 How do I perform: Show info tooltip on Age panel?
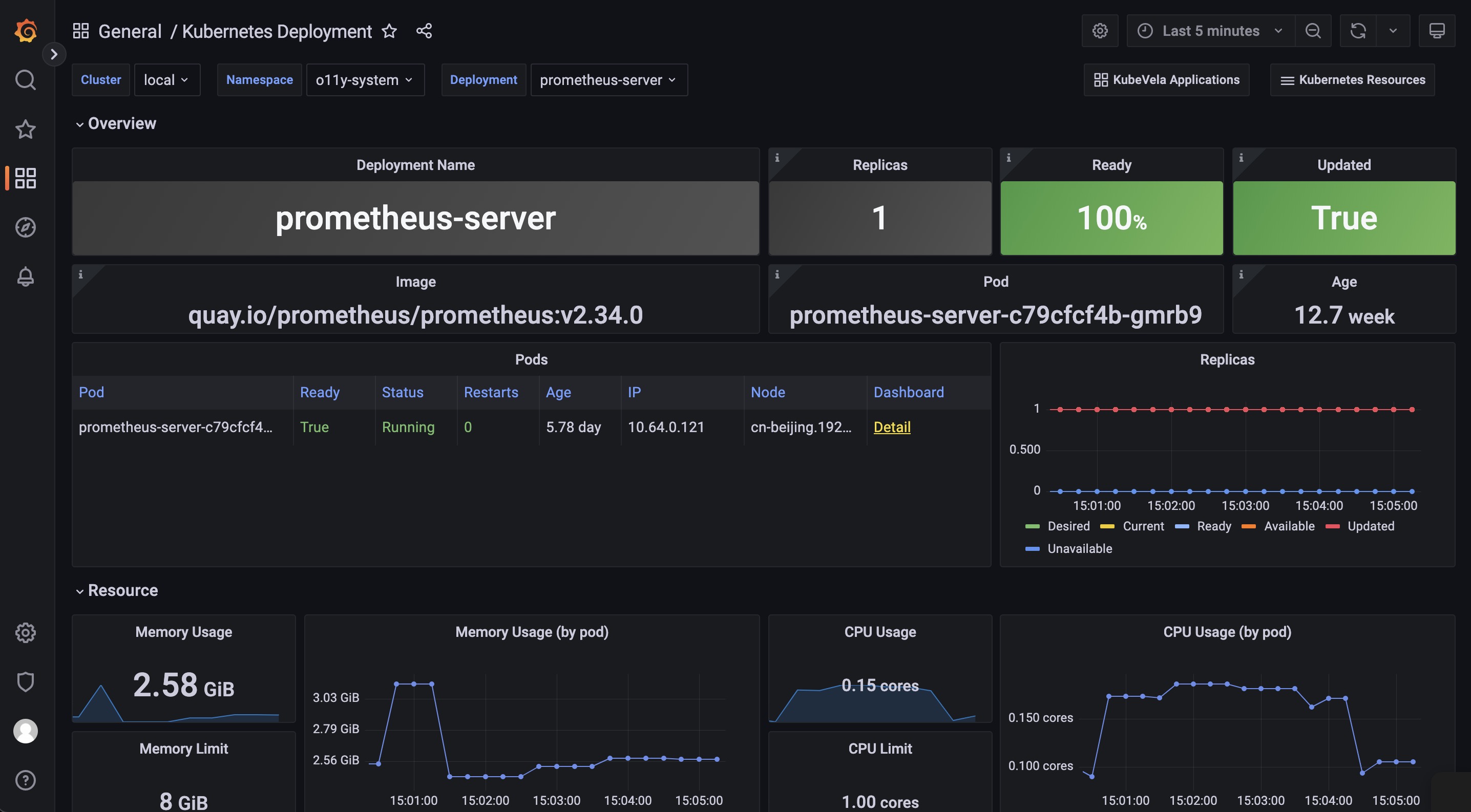click(1241, 274)
